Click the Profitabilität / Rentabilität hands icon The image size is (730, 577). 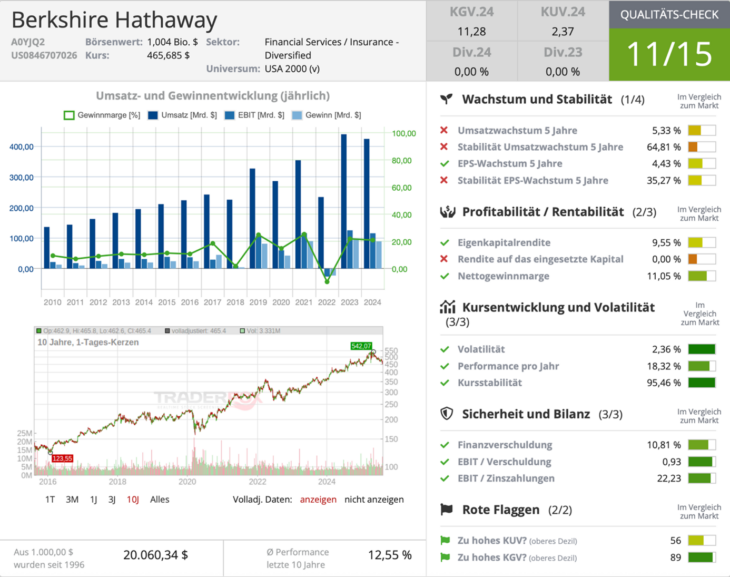[x=447, y=212]
